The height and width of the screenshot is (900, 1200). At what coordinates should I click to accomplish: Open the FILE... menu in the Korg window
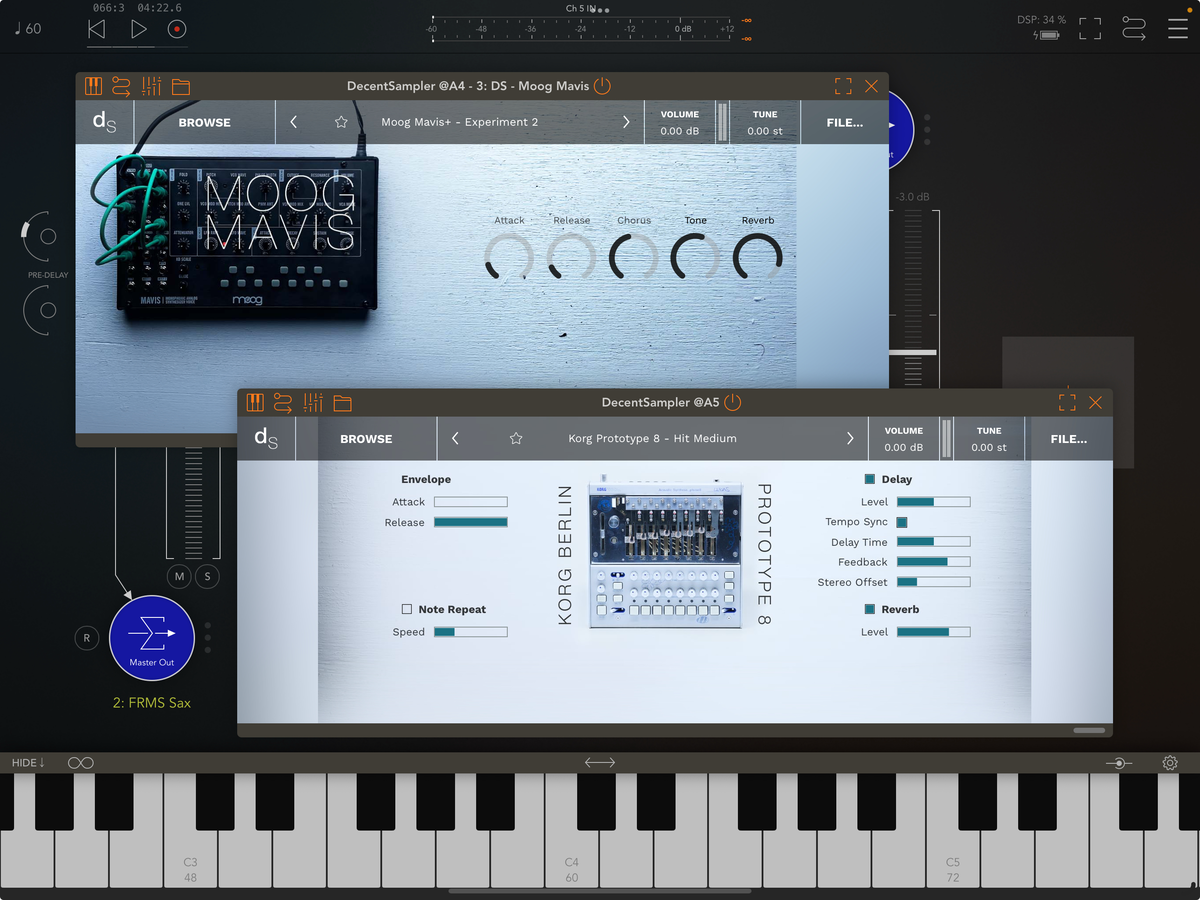(1069, 438)
